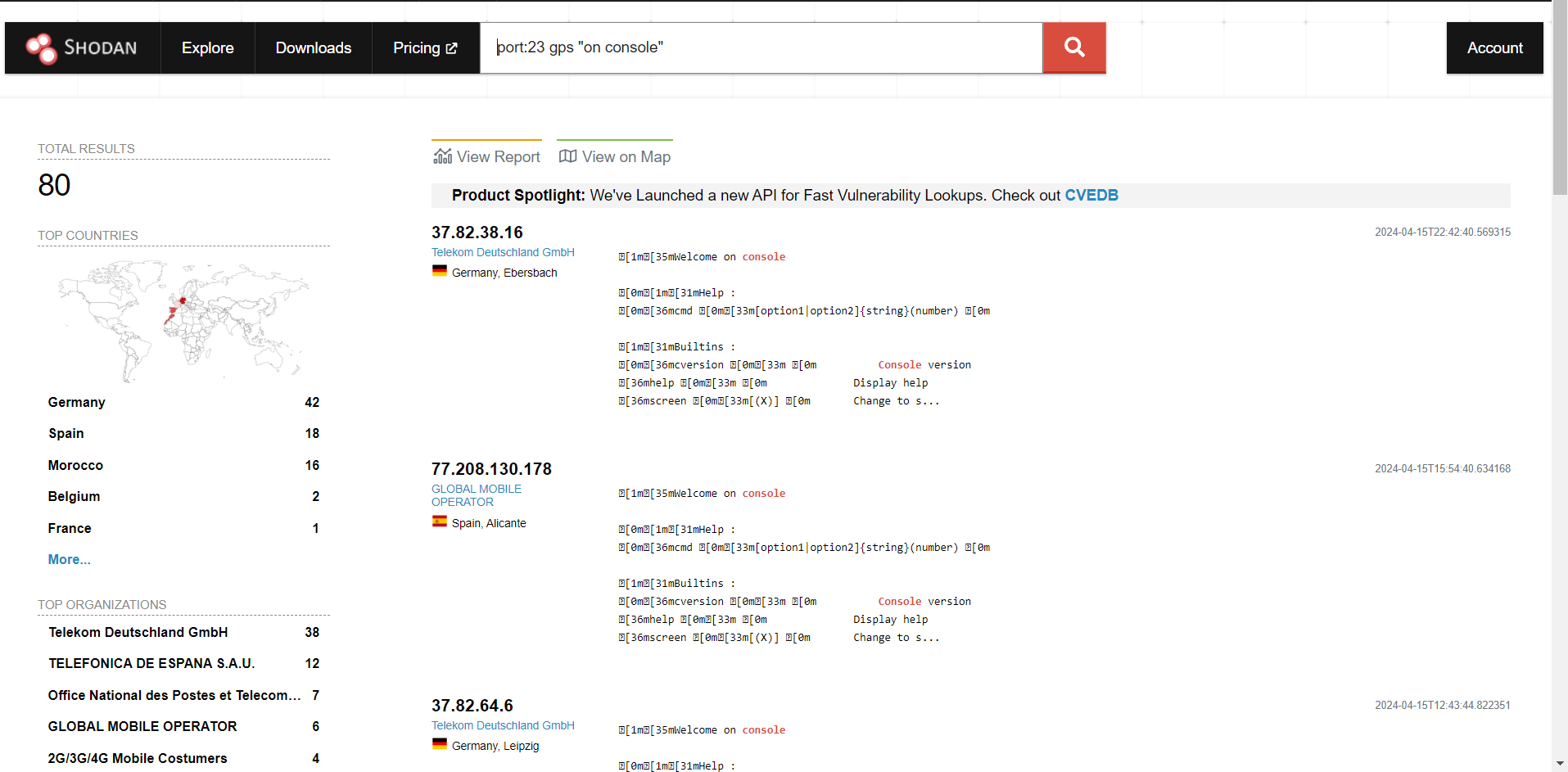Open host 37.82.38.16 details
Image resolution: width=1568 pixels, height=772 pixels.
click(x=477, y=233)
